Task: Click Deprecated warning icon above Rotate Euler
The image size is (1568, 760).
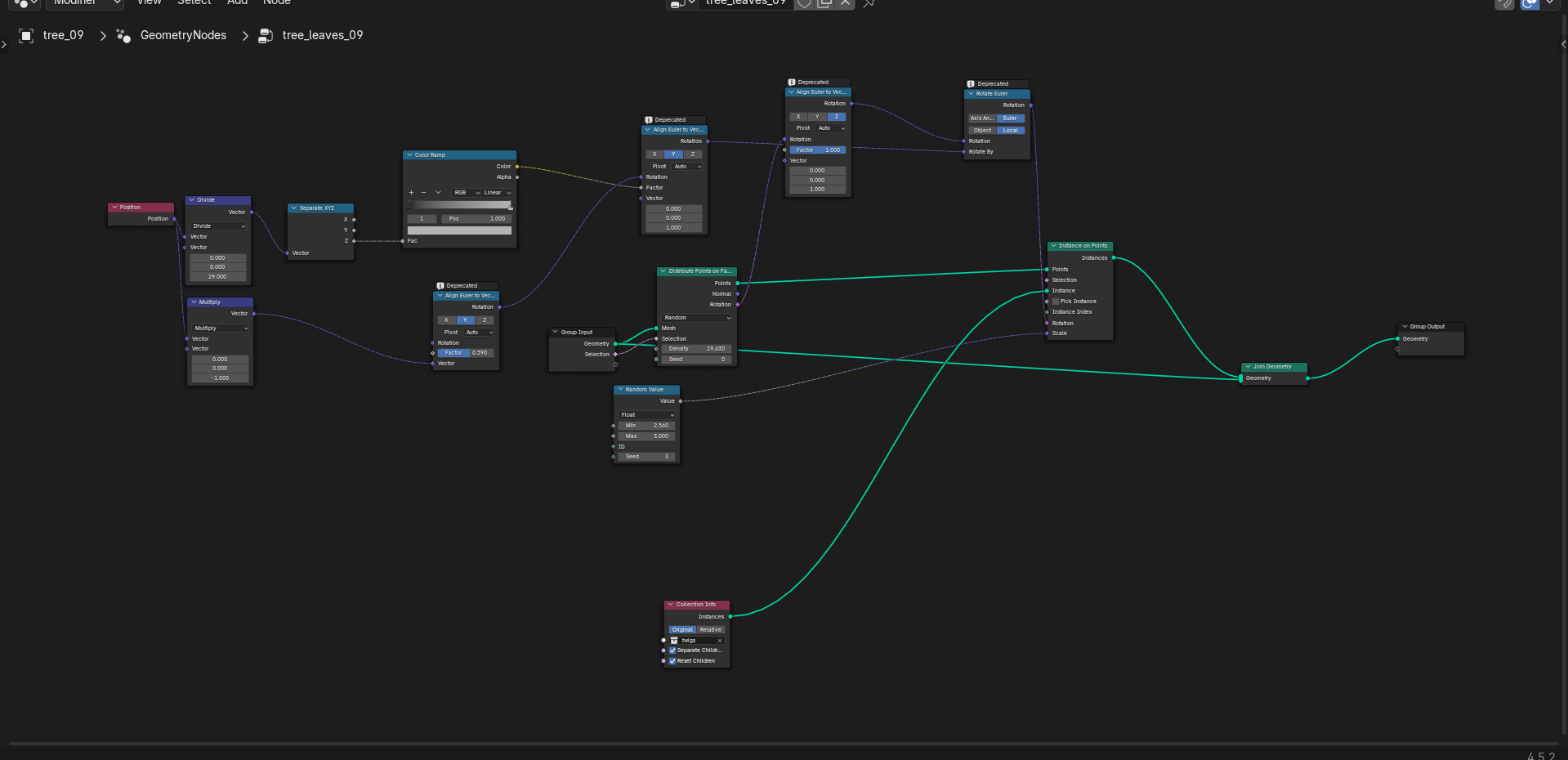Action: pyautogui.click(x=971, y=84)
